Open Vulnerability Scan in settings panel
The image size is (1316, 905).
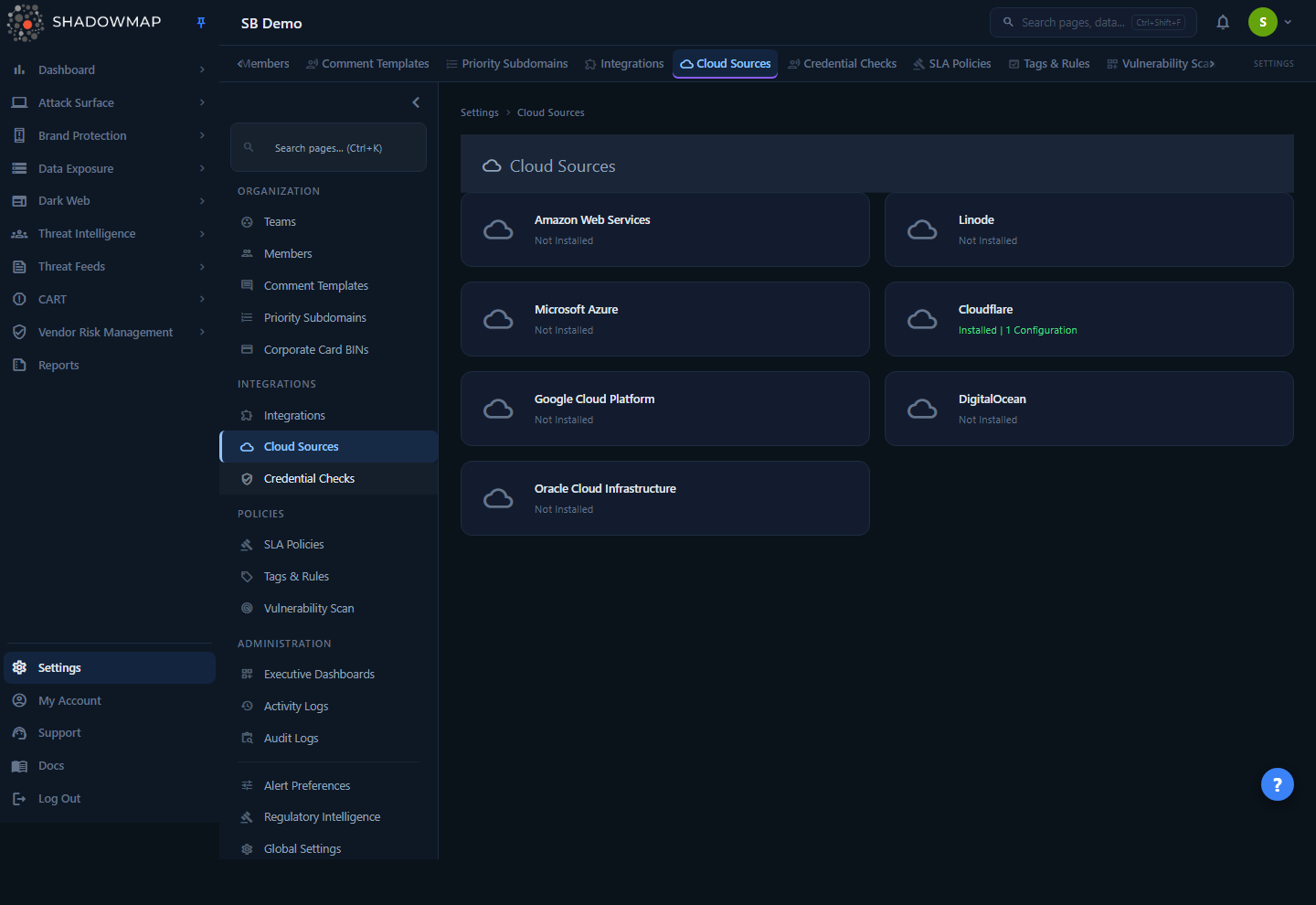pyautogui.click(x=329, y=609)
